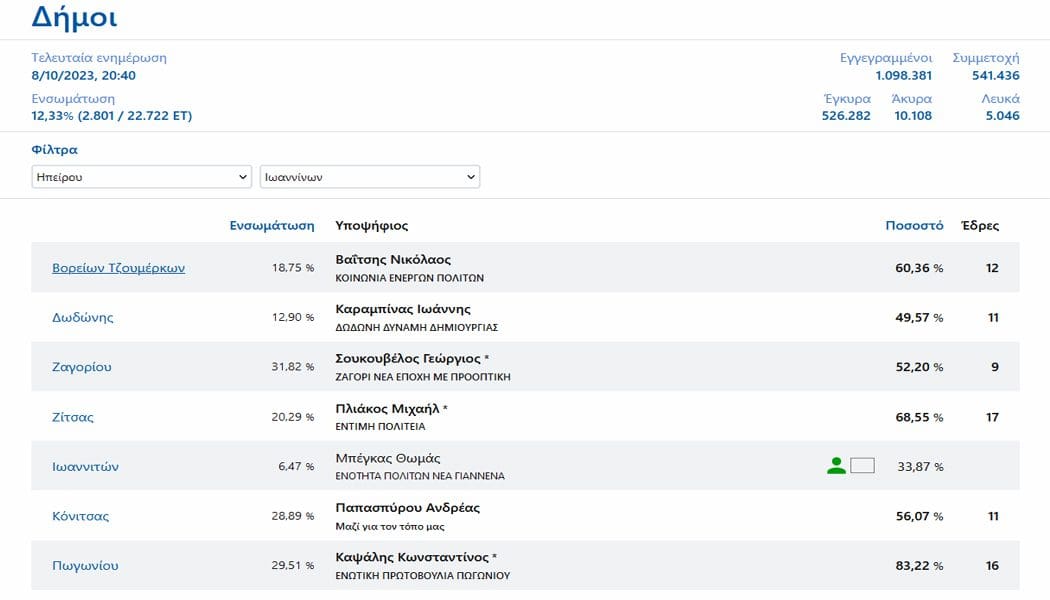Open the Πωγωνίου municipality link

click(x=85, y=566)
